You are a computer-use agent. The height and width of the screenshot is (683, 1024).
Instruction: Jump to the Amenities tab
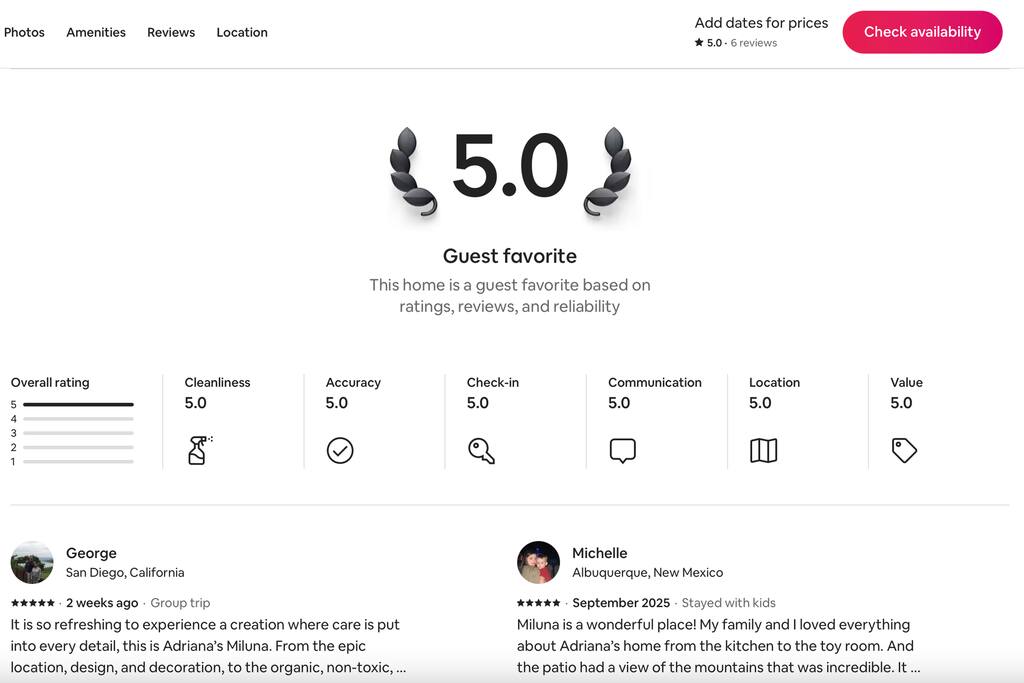click(96, 32)
